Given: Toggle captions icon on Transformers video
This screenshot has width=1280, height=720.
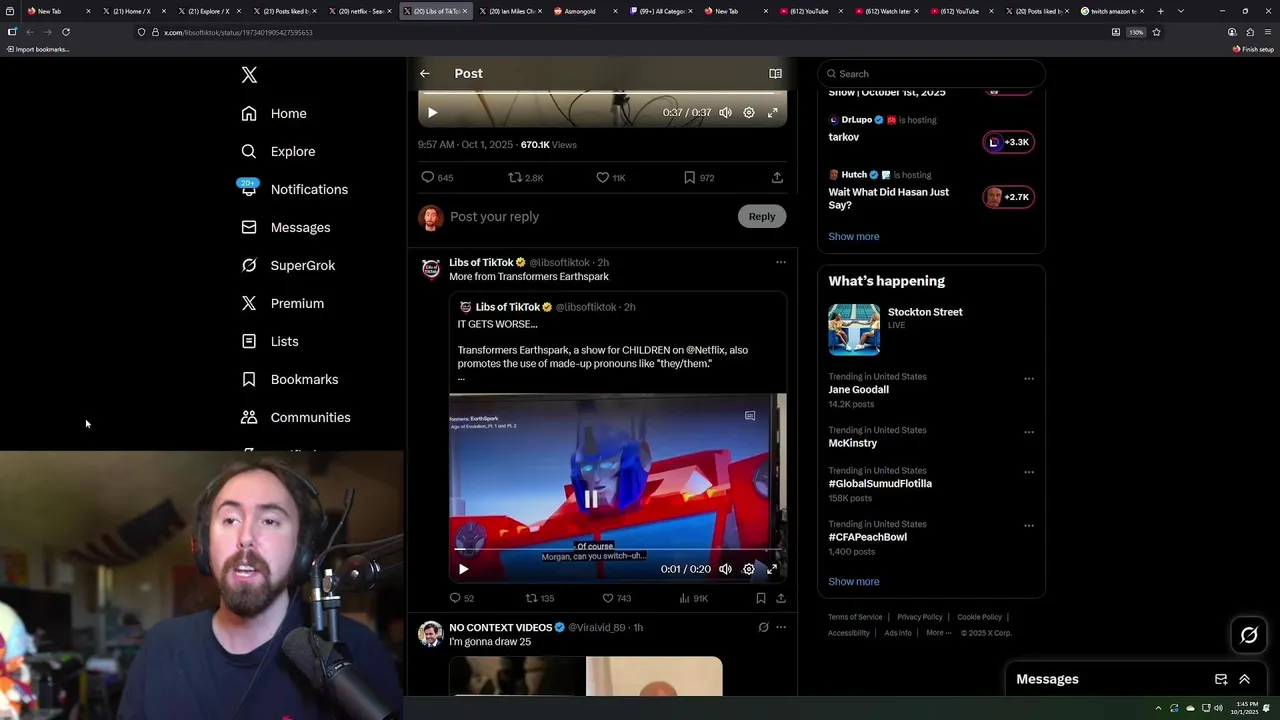Looking at the screenshot, I should [x=750, y=416].
